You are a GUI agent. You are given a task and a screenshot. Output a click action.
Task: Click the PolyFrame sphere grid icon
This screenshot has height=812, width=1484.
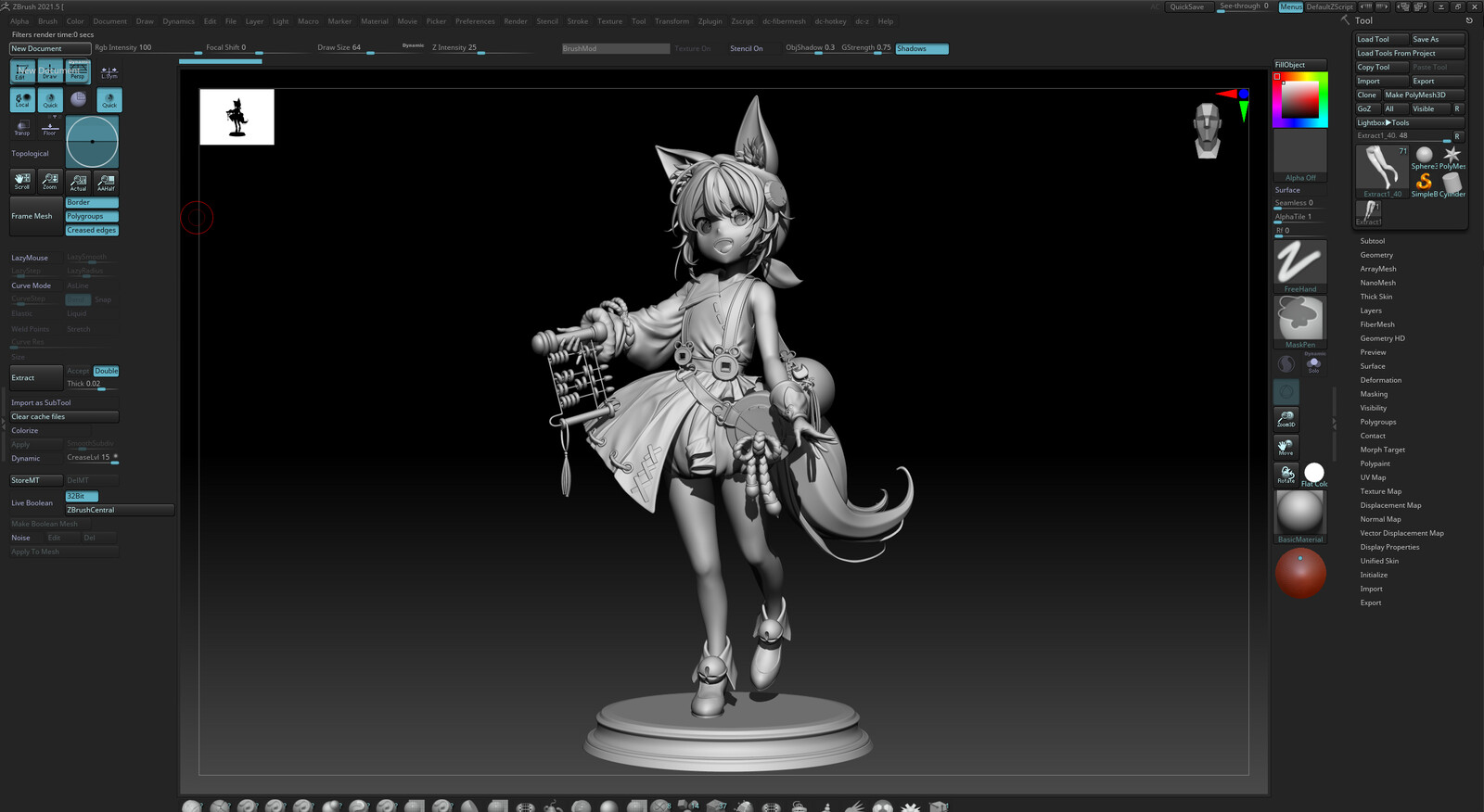point(79,99)
